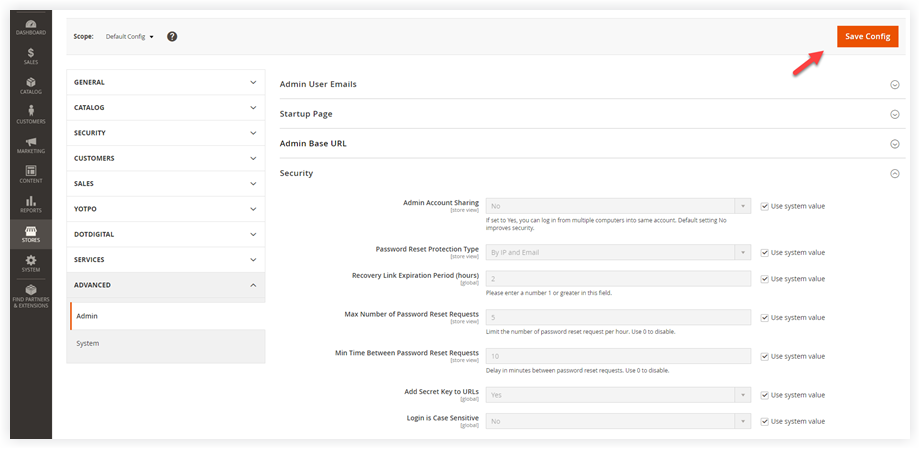Open the Login is Case Sensitive dropdown
Screen dimensions: 920x449
pyautogui.click(x=618, y=421)
